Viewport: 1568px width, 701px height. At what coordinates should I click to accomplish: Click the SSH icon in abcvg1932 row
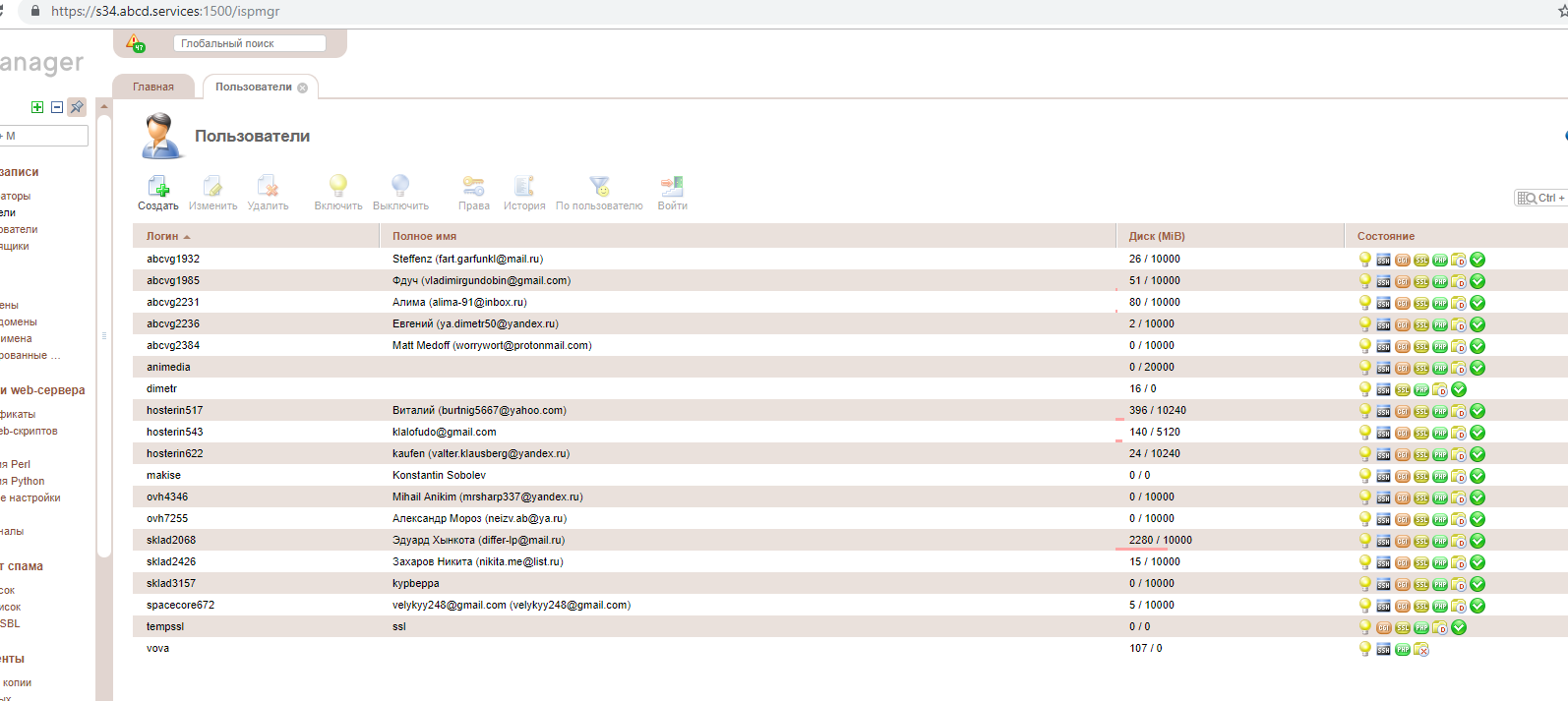click(1383, 261)
